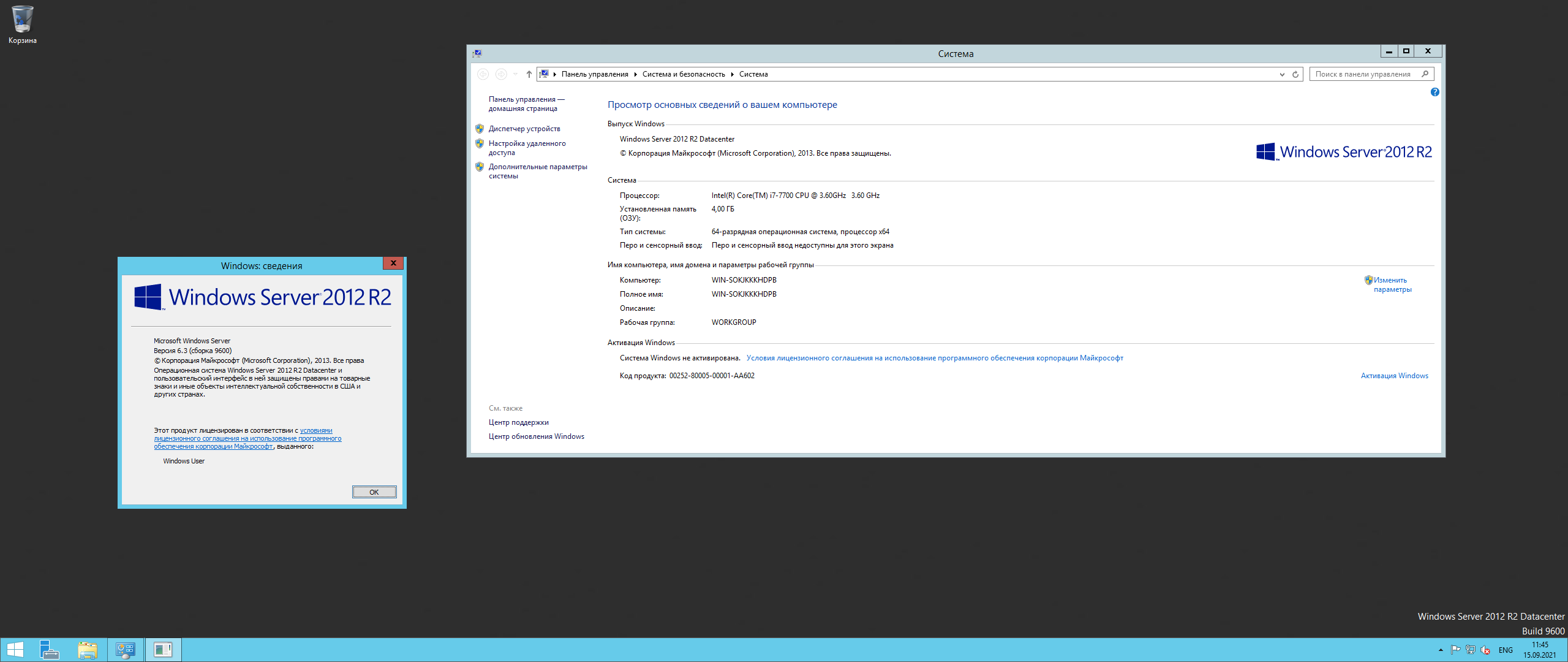This screenshot has width=1568, height=662.
Task: Expand the arrow before Панель управления breadcrumb
Action: click(554, 74)
